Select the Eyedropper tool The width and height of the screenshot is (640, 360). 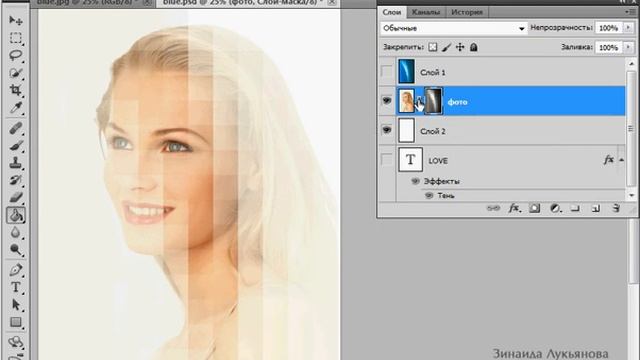(x=16, y=108)
